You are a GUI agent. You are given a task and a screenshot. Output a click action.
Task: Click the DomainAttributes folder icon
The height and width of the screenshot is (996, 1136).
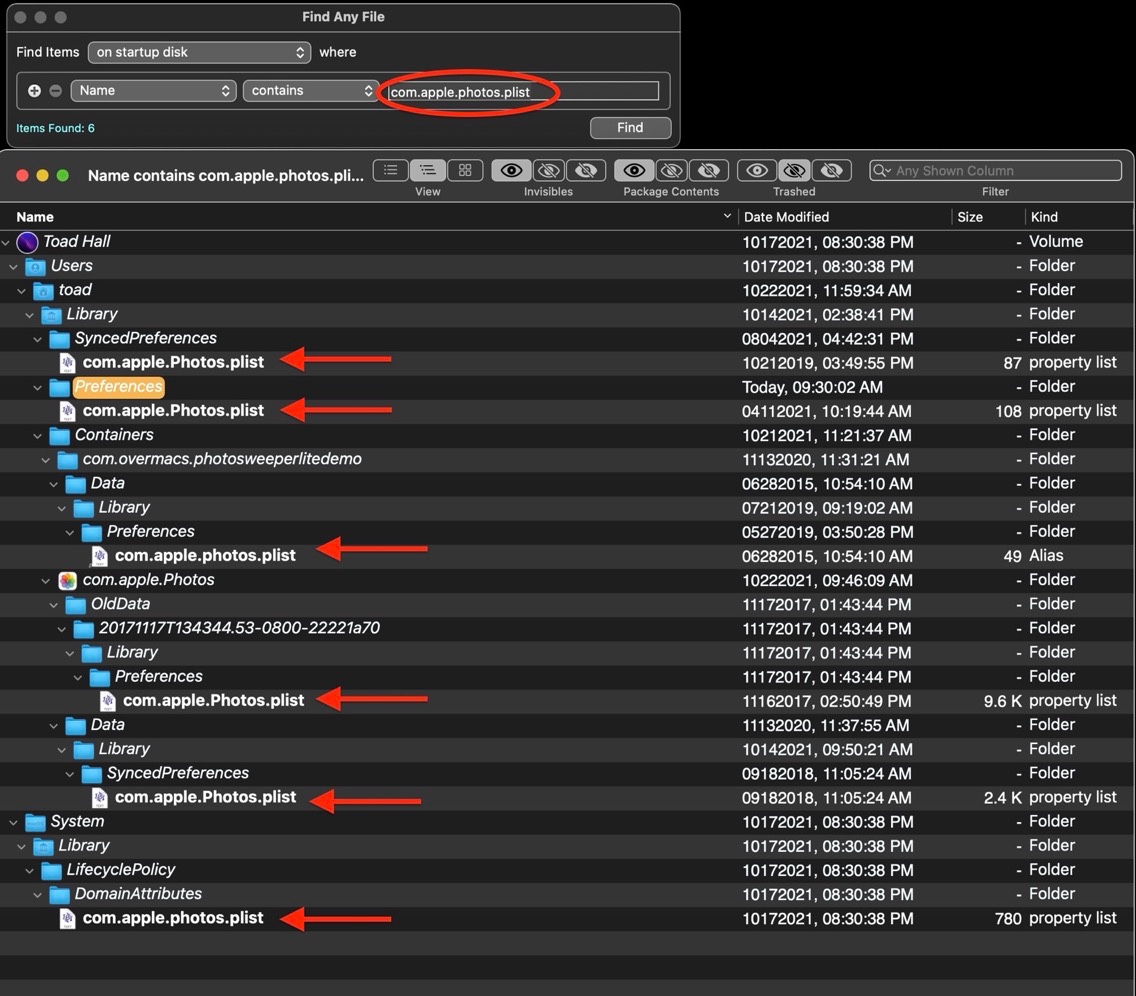pos(59,895)
